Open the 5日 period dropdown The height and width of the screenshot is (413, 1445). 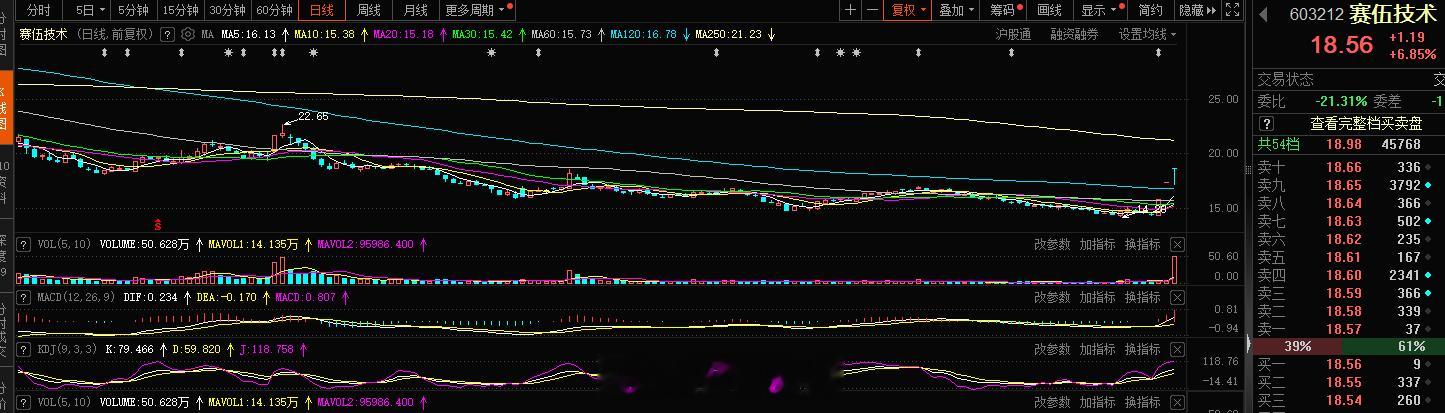click(x=89, y=10)
